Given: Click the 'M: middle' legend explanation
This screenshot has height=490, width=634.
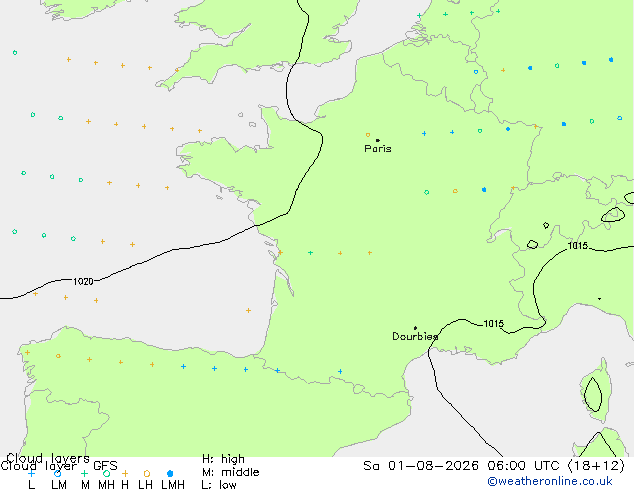Looking at the screenshot, I should point(230,472).
